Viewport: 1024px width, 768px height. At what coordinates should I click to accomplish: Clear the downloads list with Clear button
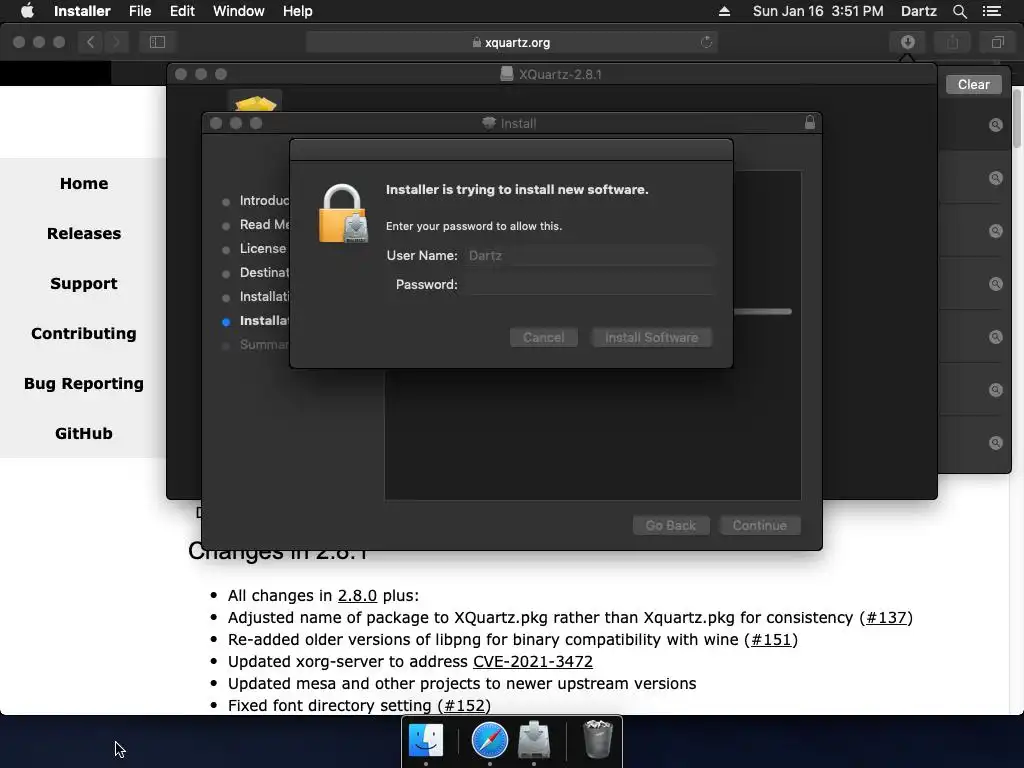pyautogui.click(x=973, y=84)
